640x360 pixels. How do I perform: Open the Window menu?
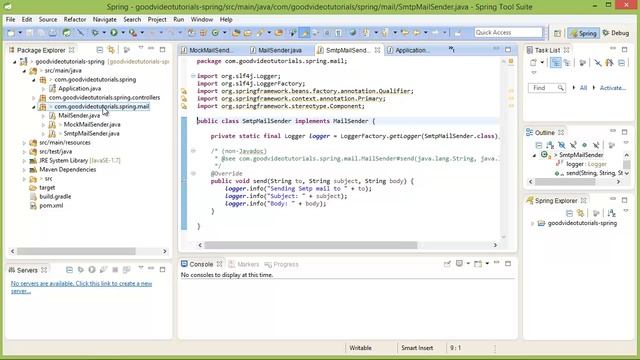202,20
